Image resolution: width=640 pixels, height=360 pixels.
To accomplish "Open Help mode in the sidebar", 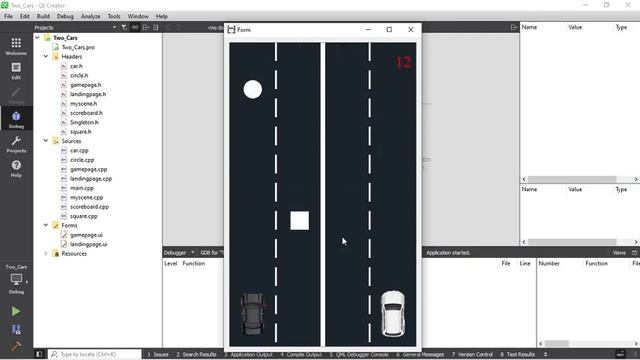I will point(16,168).
